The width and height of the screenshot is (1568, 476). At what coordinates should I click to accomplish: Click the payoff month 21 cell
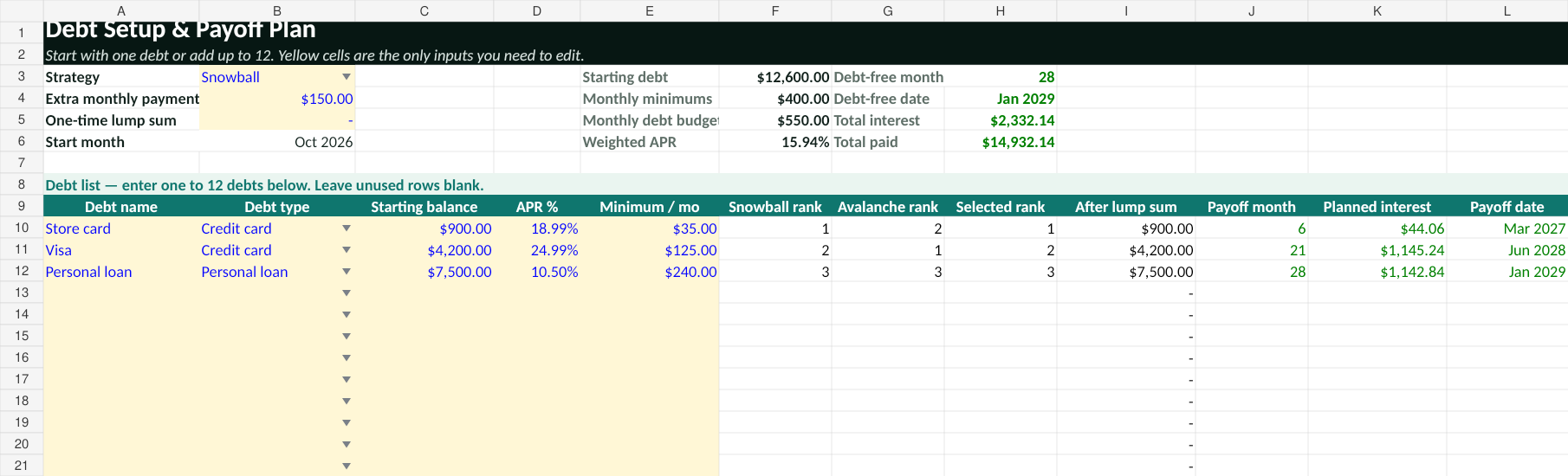click(1252, 250)
